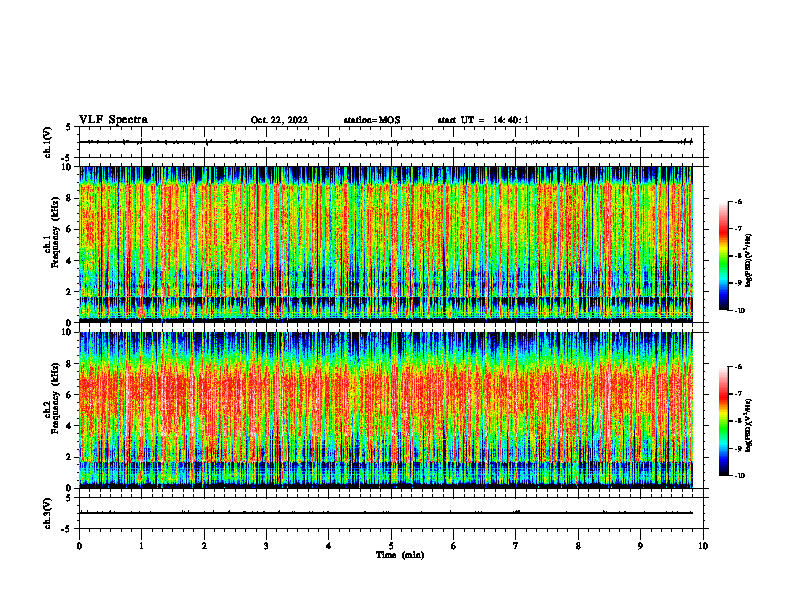Screen dimensions: 792x612
Task: Select the date "Oct. 22, 2022" in header
Action: coord(279,120)
